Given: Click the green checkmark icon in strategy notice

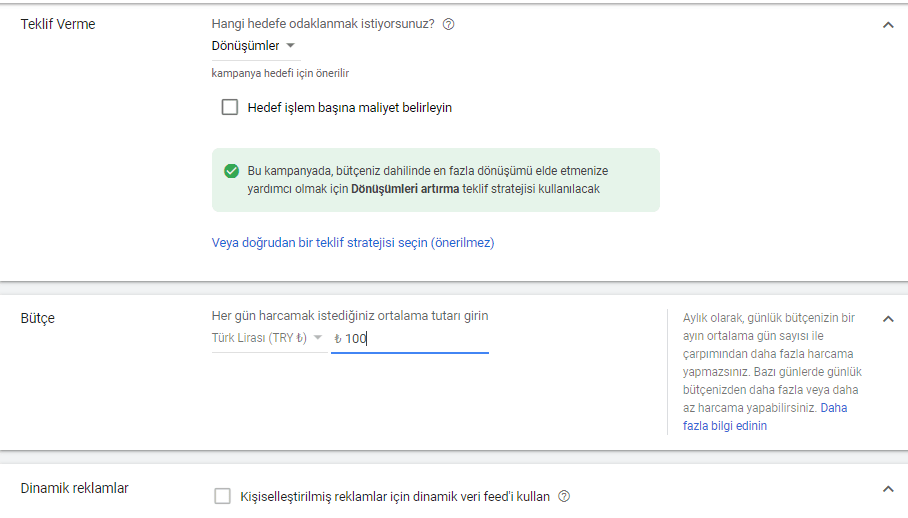Looking at the screenshot, I should [231, 171].
